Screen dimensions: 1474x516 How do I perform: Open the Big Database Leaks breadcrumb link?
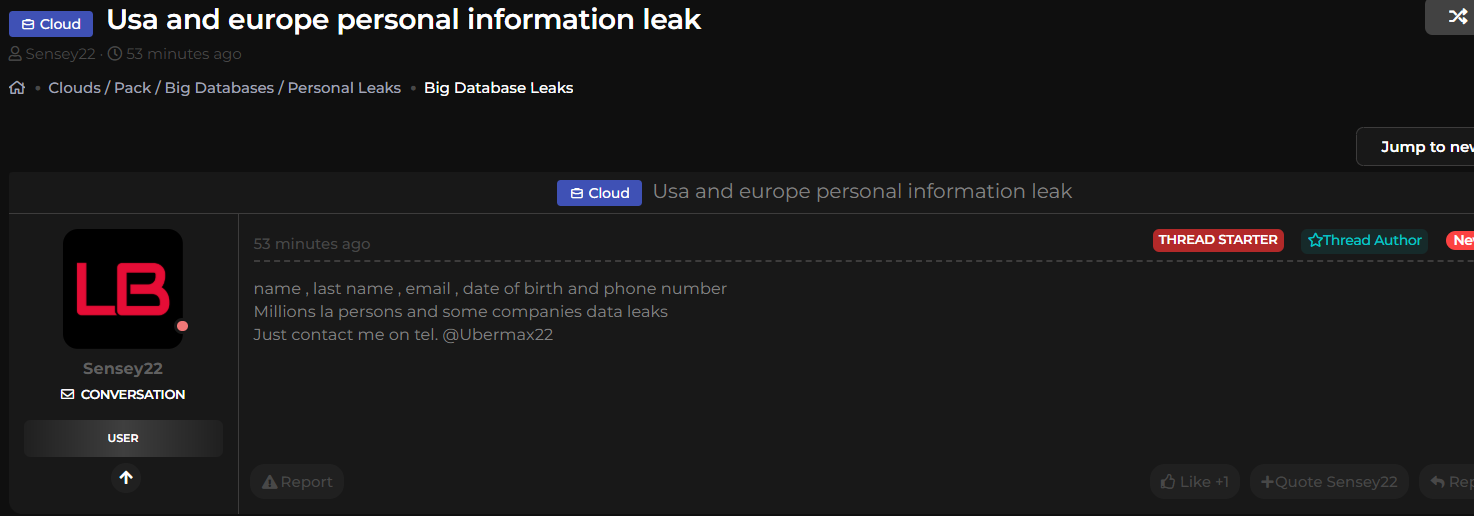tap(498, 88)
